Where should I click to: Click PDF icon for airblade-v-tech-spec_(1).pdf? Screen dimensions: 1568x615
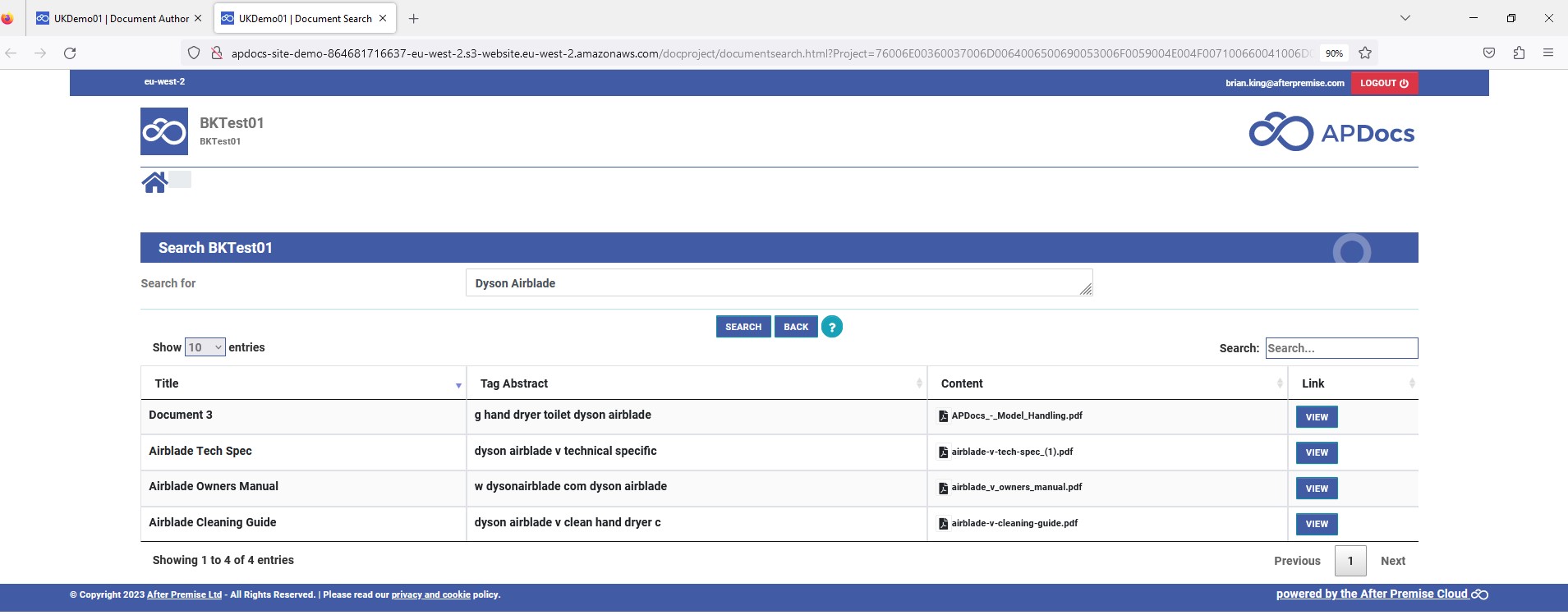coord(944,452)
